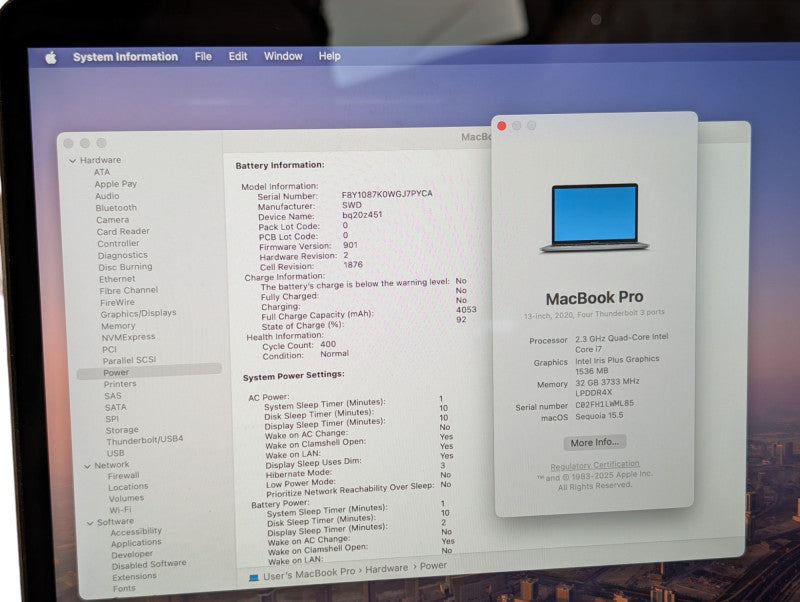Collapse the Network section
Viewport: 800px width, 602px height.
click(87, 466)
